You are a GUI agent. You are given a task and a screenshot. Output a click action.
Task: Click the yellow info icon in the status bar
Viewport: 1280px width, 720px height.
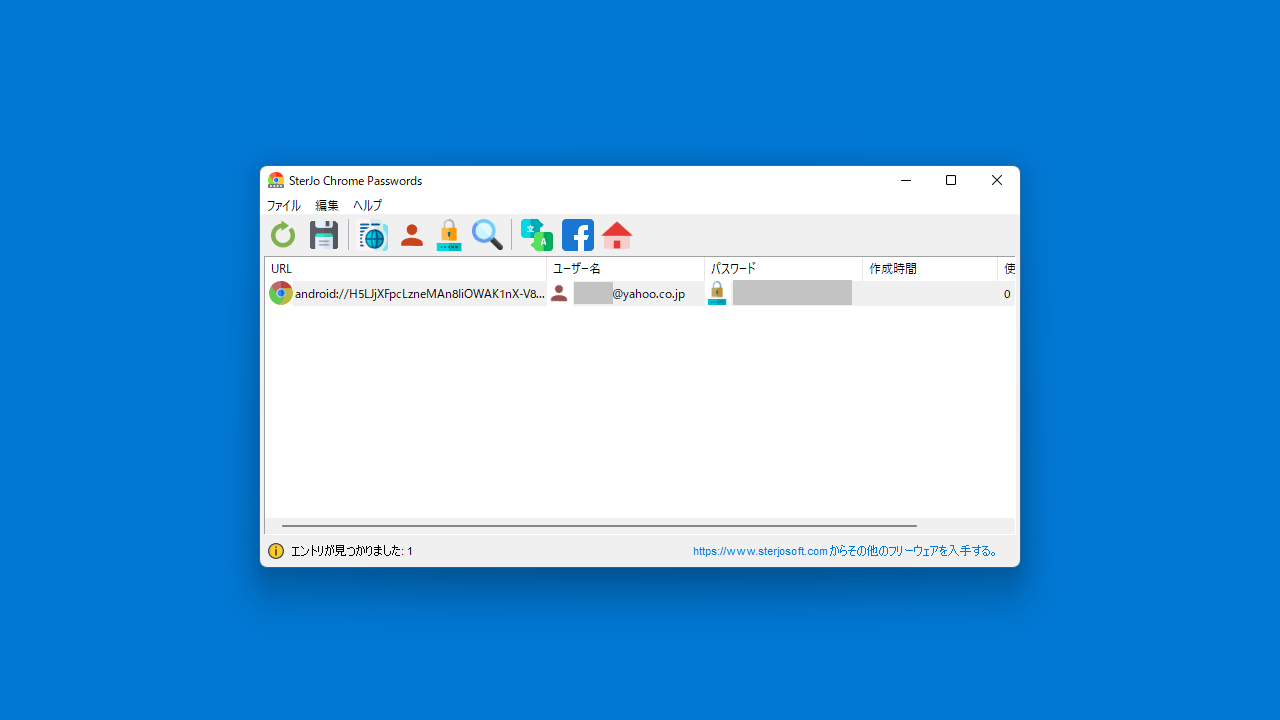pyautogui.click(x=276, y=551)
